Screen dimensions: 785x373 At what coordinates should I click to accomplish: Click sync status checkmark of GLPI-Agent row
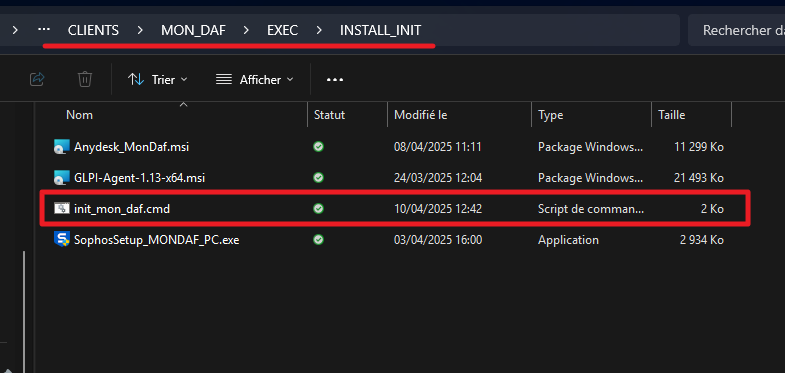(318, 178)
